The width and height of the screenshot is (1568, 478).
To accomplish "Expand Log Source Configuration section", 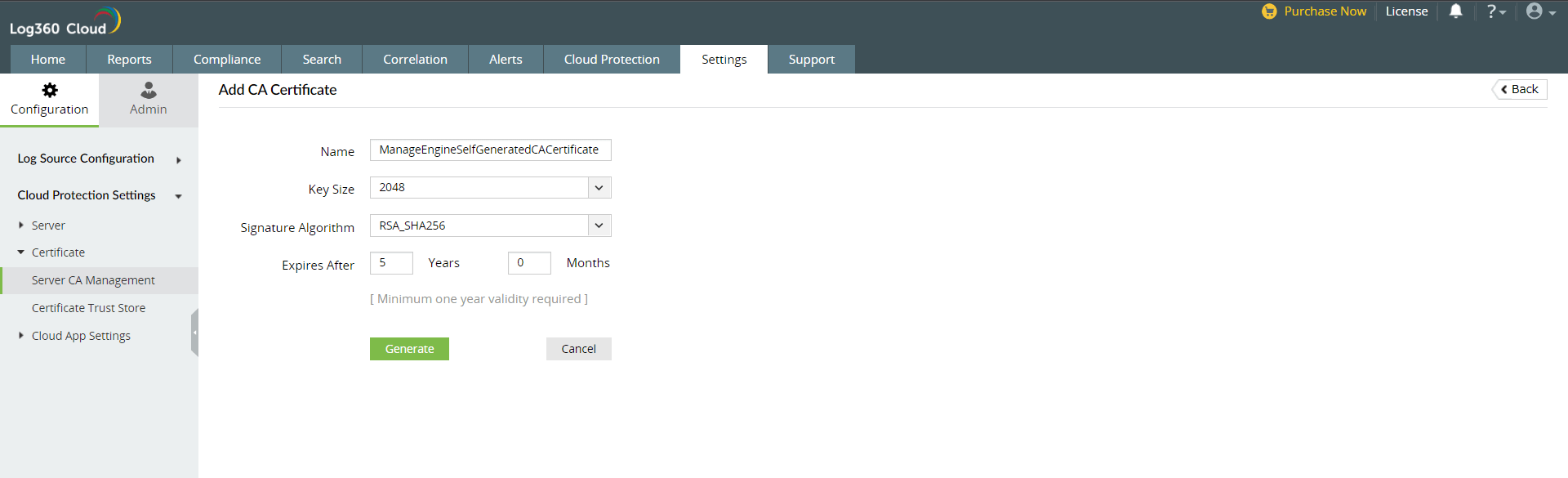I will click(178, 160).
